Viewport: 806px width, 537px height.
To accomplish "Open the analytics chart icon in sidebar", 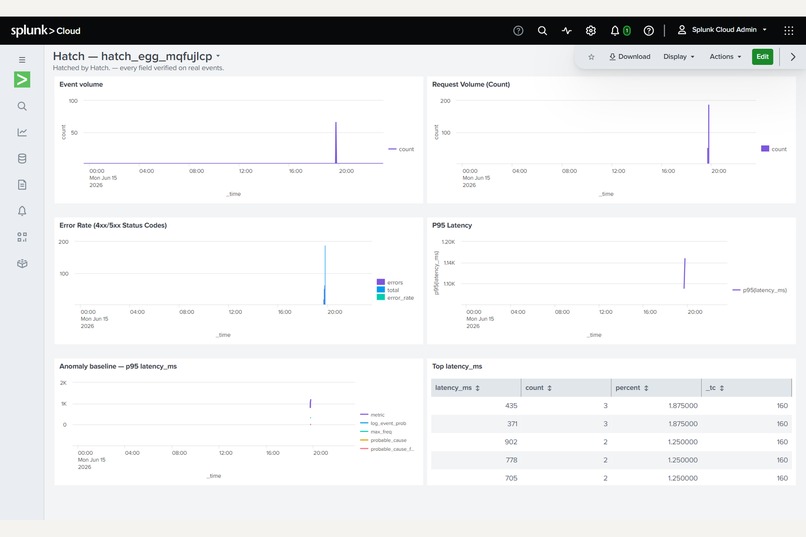I will pyautogui.click(x=22, y=133).
